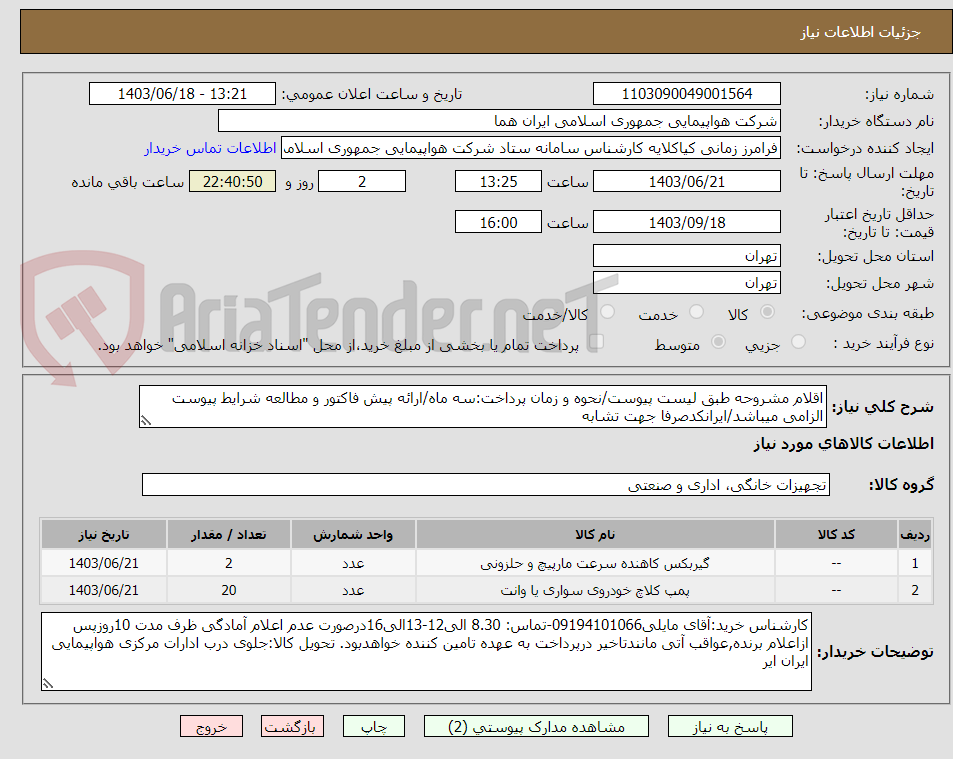This screenshot has height=759, width=953.
Task: Click اطلاعات کالاهای مورد نیاز section heading
Action: [844, 444]
